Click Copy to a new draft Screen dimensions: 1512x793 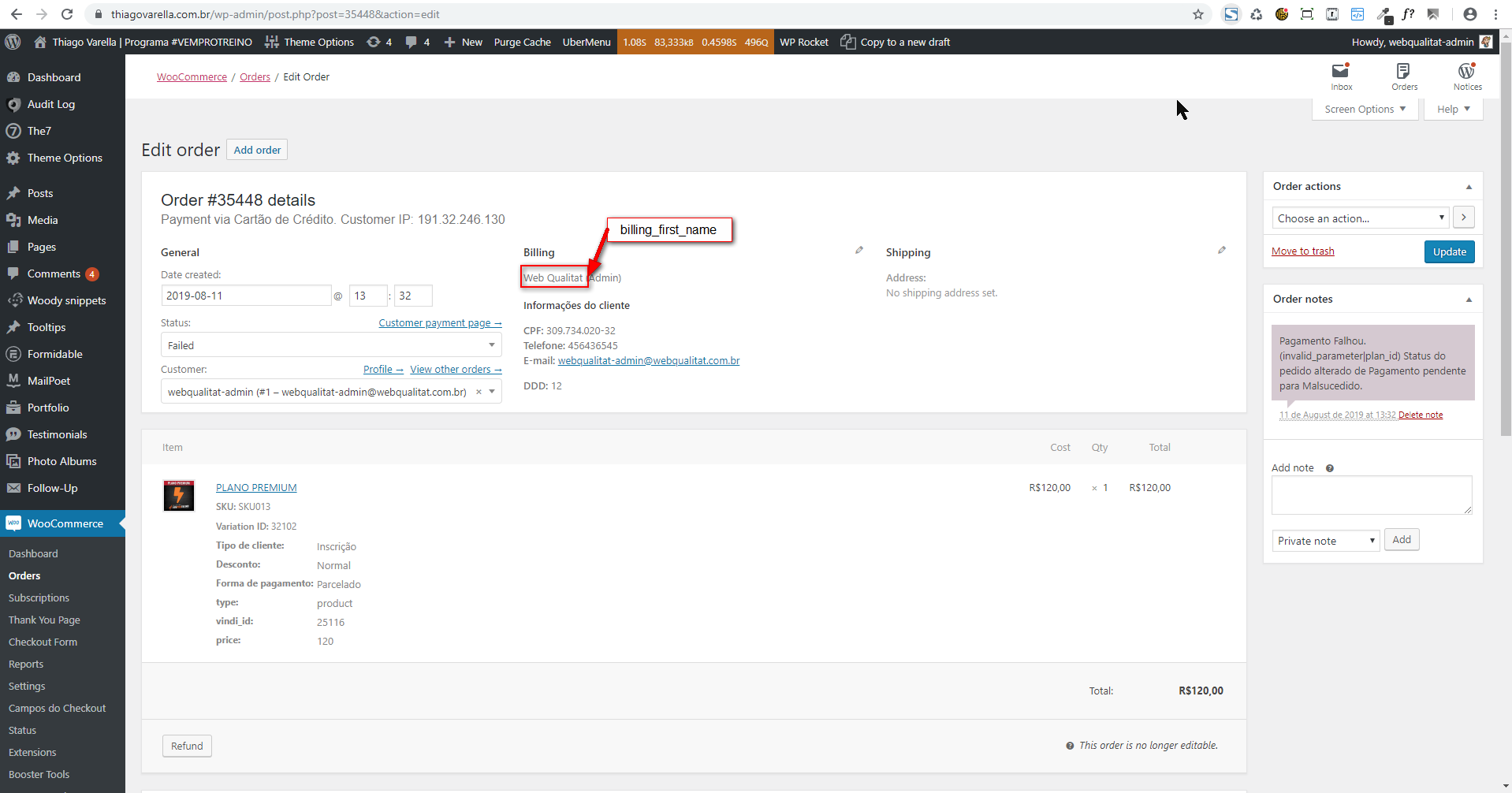896,42
